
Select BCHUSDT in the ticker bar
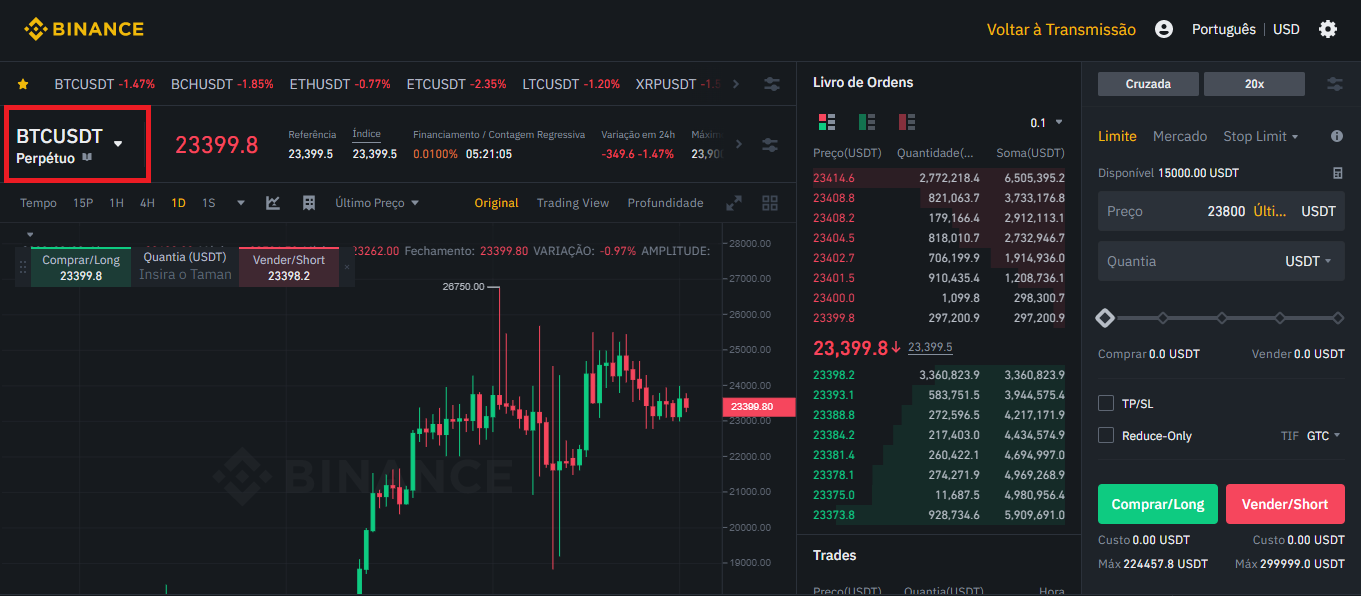point(222,84)
